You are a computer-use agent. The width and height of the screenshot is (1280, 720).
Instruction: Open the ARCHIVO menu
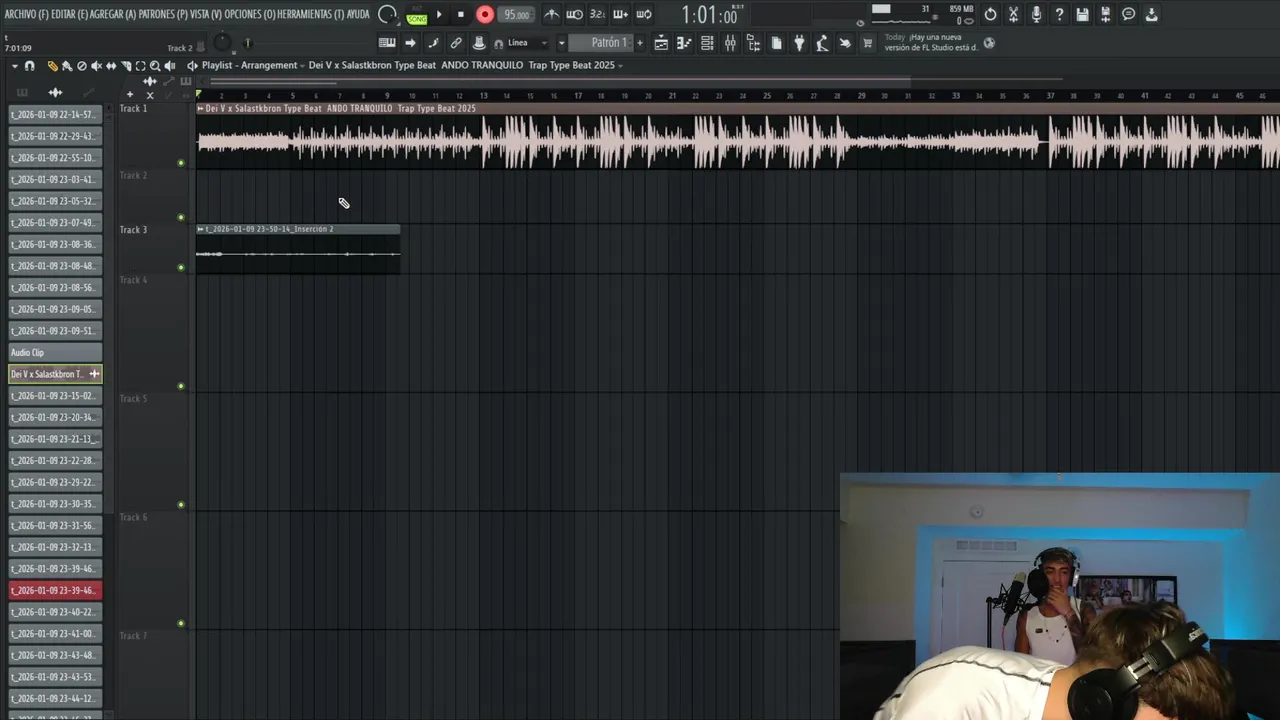[26, 14]
